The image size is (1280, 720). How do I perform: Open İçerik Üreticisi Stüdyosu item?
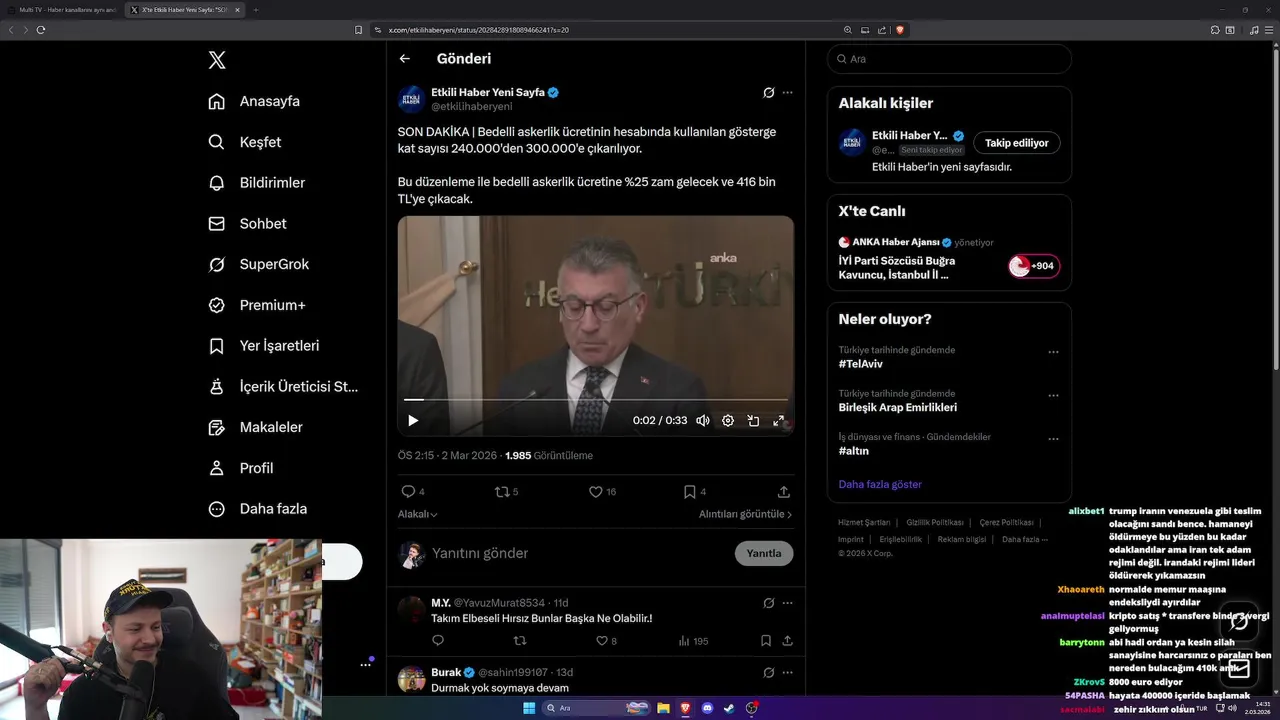click(283, 386)
